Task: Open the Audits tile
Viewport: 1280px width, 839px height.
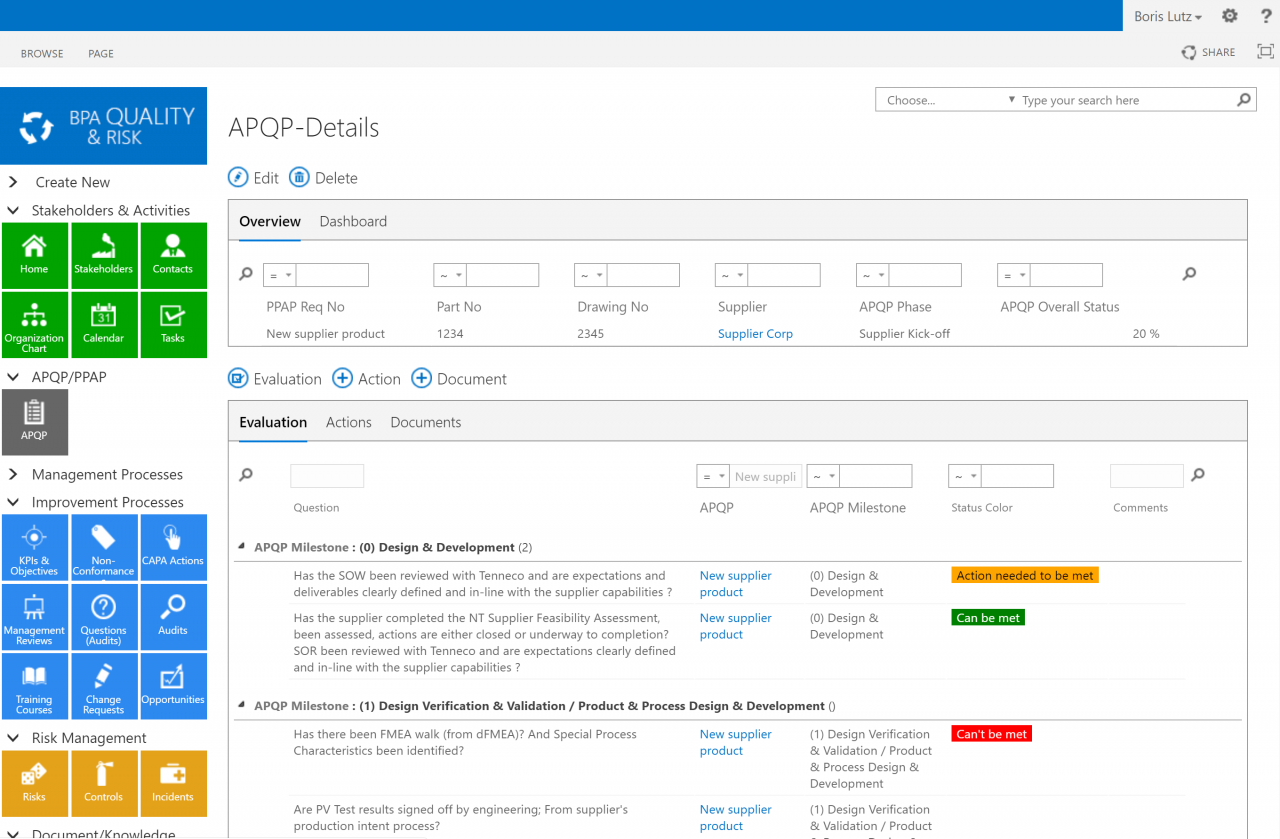Action: [x=173, y=616]
